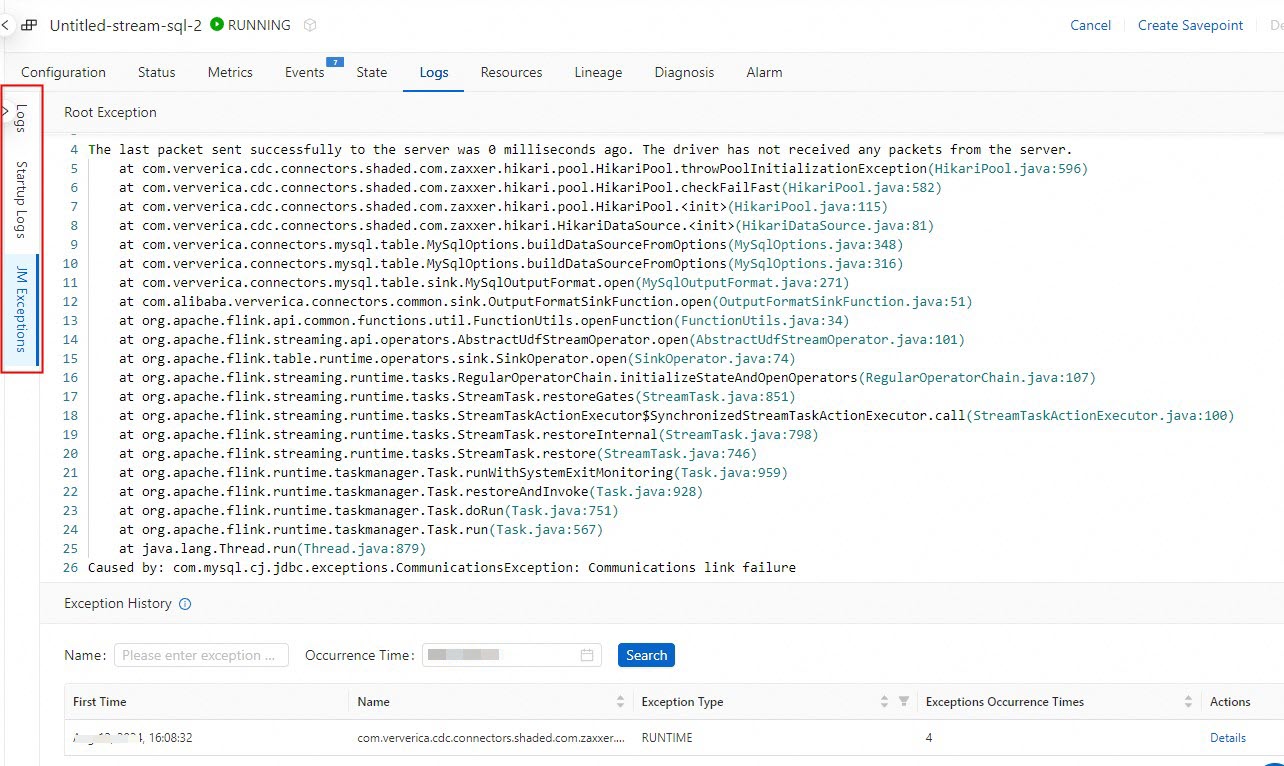Image resolution: width=1284 pixels, height=766 pixels.
Task: Select the JM Exceptions side tab
Action: 21,309
